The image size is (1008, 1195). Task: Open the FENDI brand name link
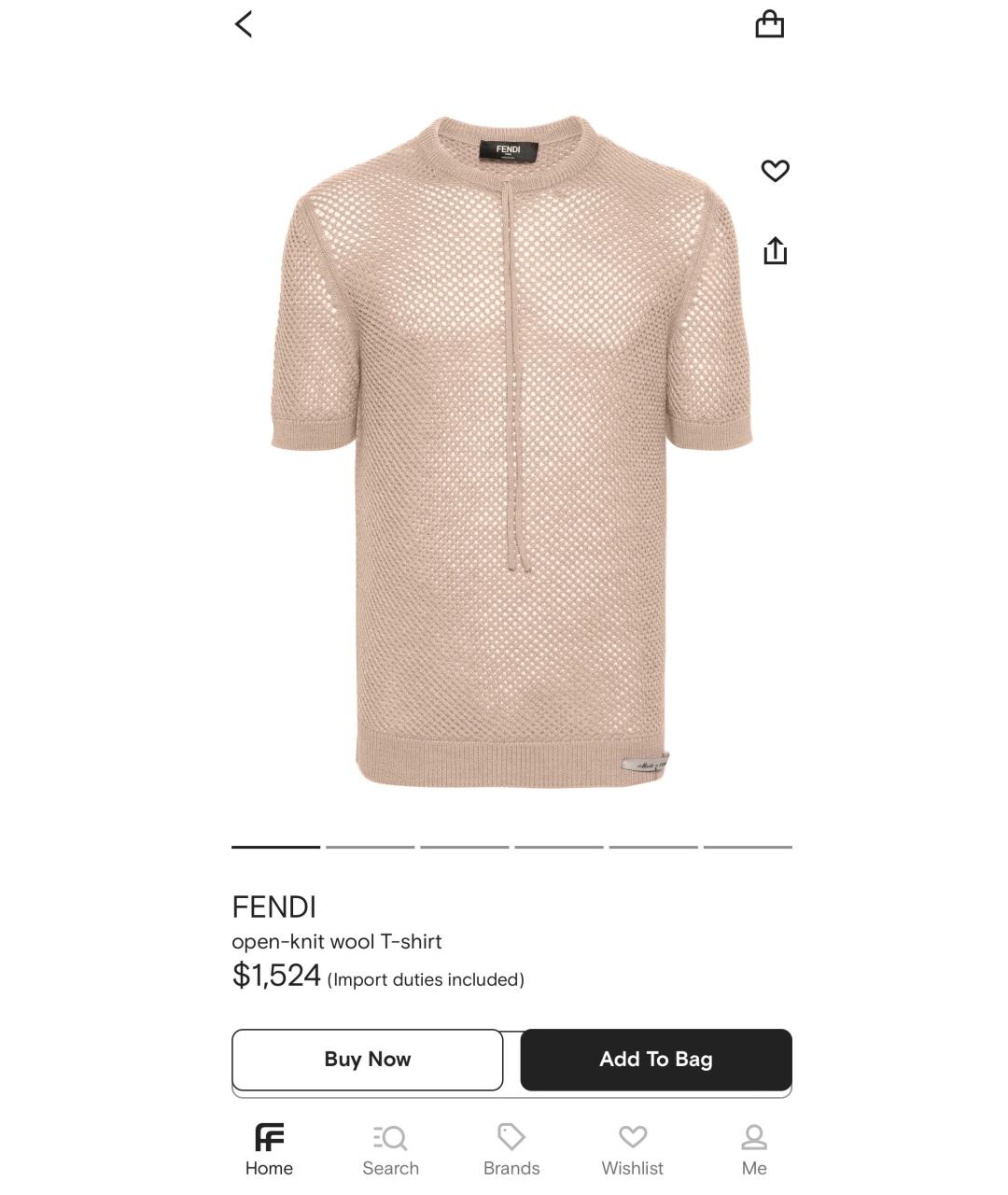(274, 907)
